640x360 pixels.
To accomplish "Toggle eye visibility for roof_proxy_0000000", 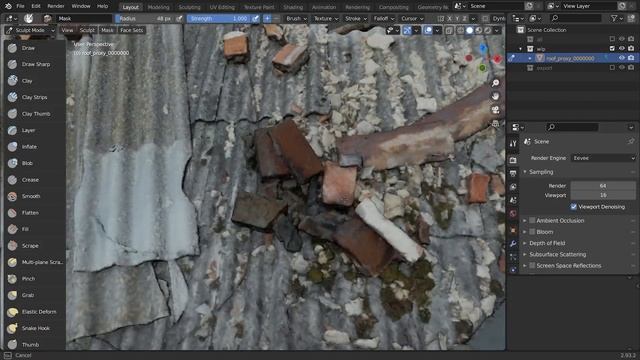I will (622, 58).
